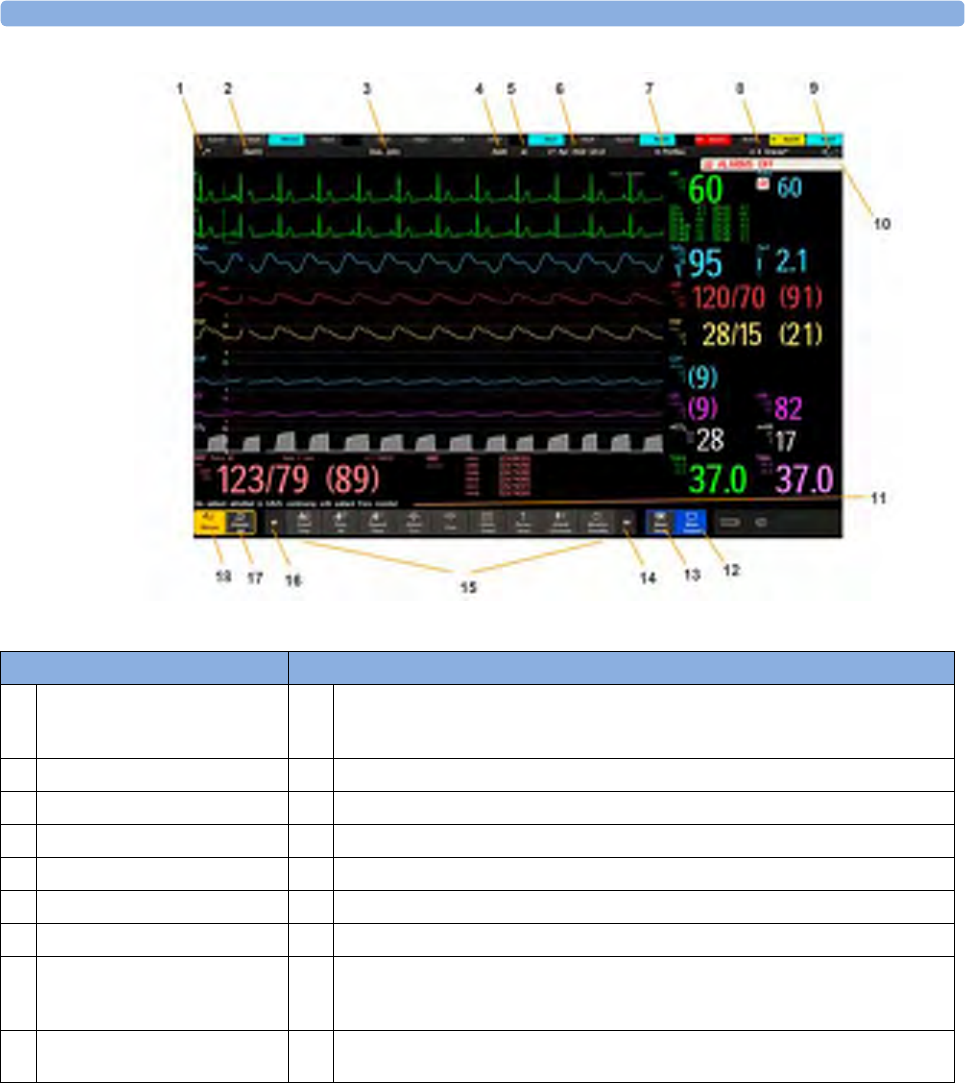The image size is (965, 1083).
Task: Select magenta numeric 82
Action: point(788,408)
